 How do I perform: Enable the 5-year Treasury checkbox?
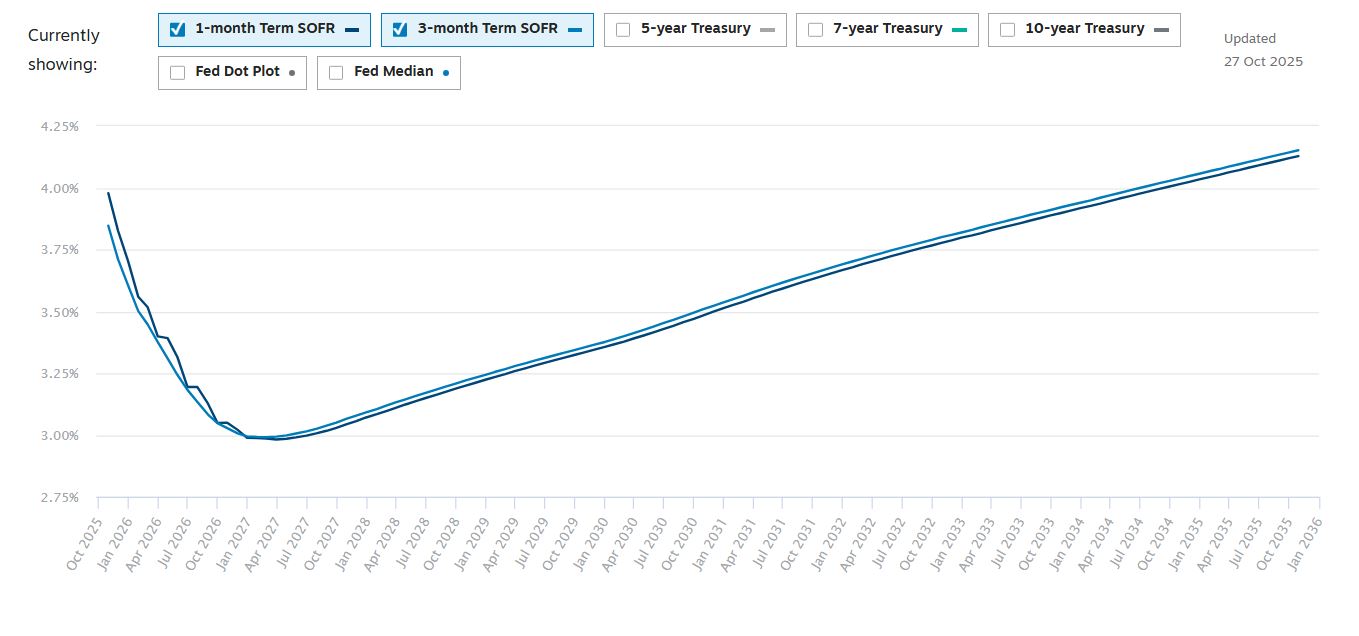pos(623,29)
